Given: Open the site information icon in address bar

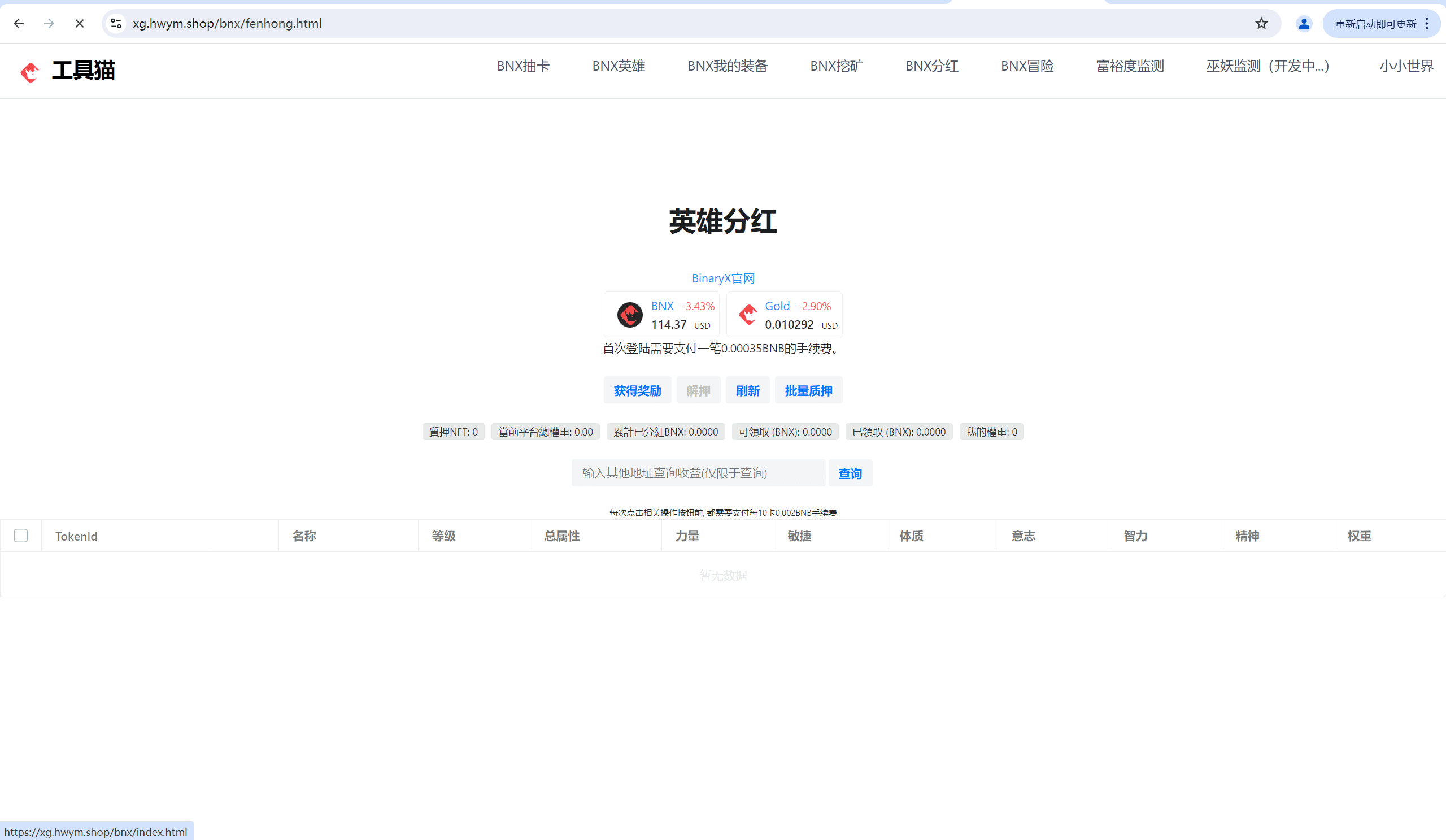Looking at the screenshot, I should [116, 24].
